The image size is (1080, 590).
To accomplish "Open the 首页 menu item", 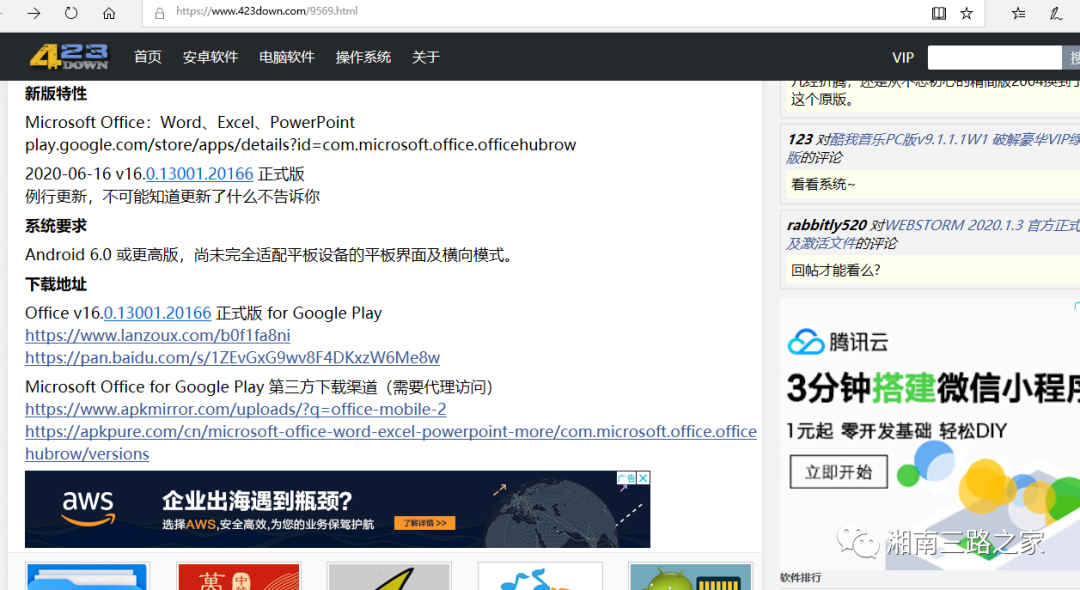I will point(147,57).
